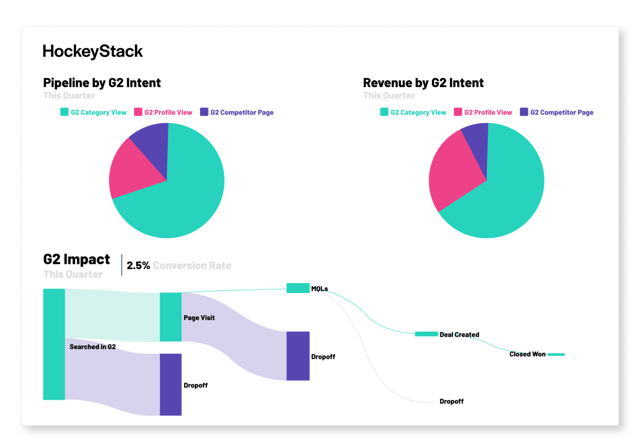
Task: Toggle G2 Category View in Pipeline legend
Action: click(x=93, y=112)
